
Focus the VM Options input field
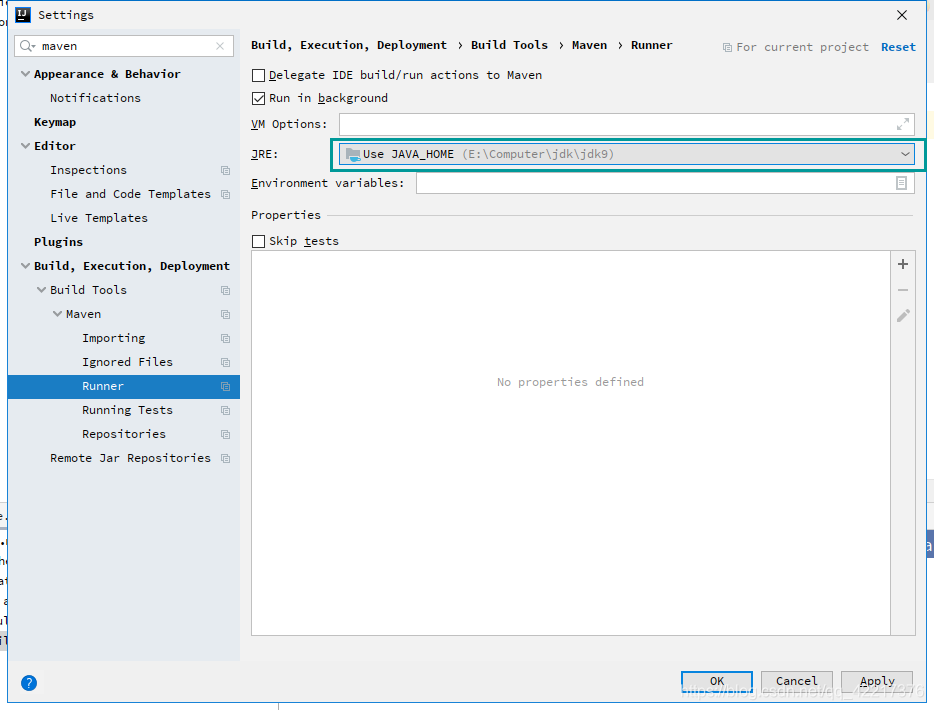(x=627, y=124)
